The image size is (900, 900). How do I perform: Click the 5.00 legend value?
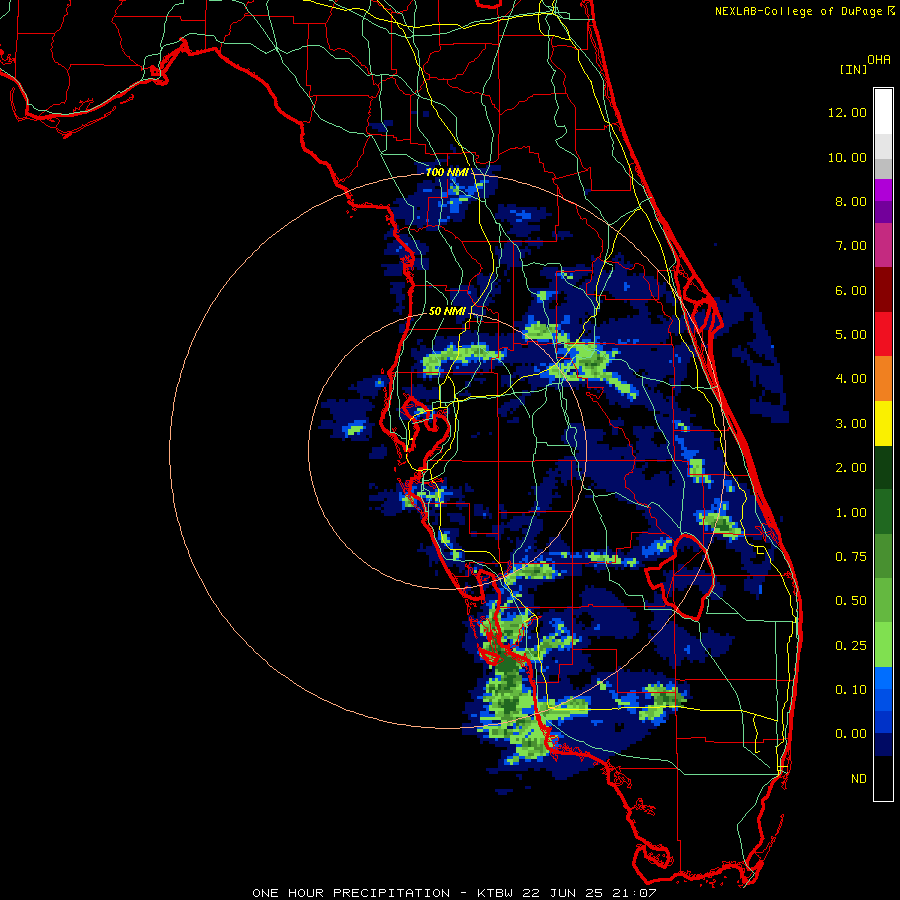(851, 335)
